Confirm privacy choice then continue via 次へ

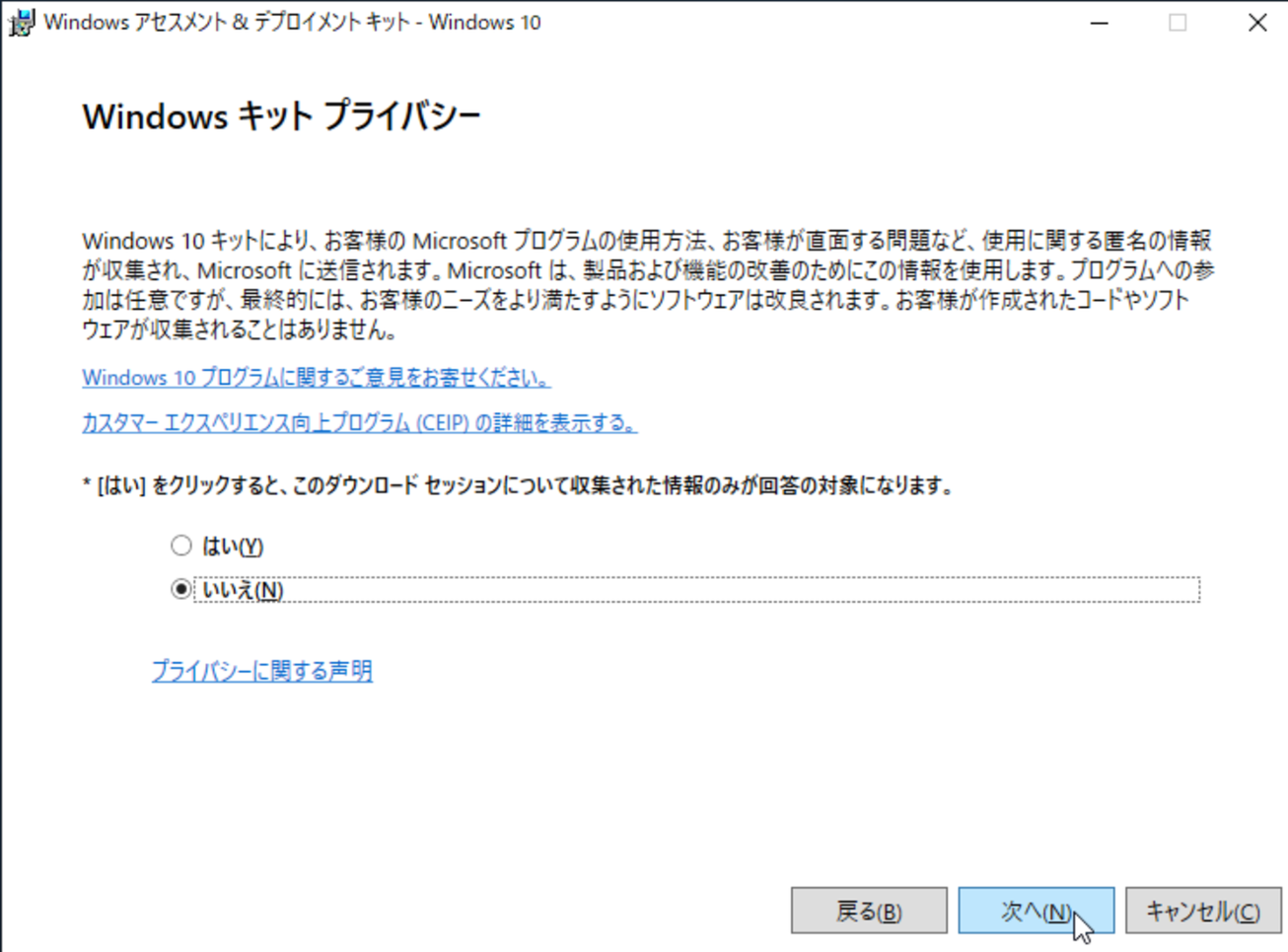click(1036, 910)
